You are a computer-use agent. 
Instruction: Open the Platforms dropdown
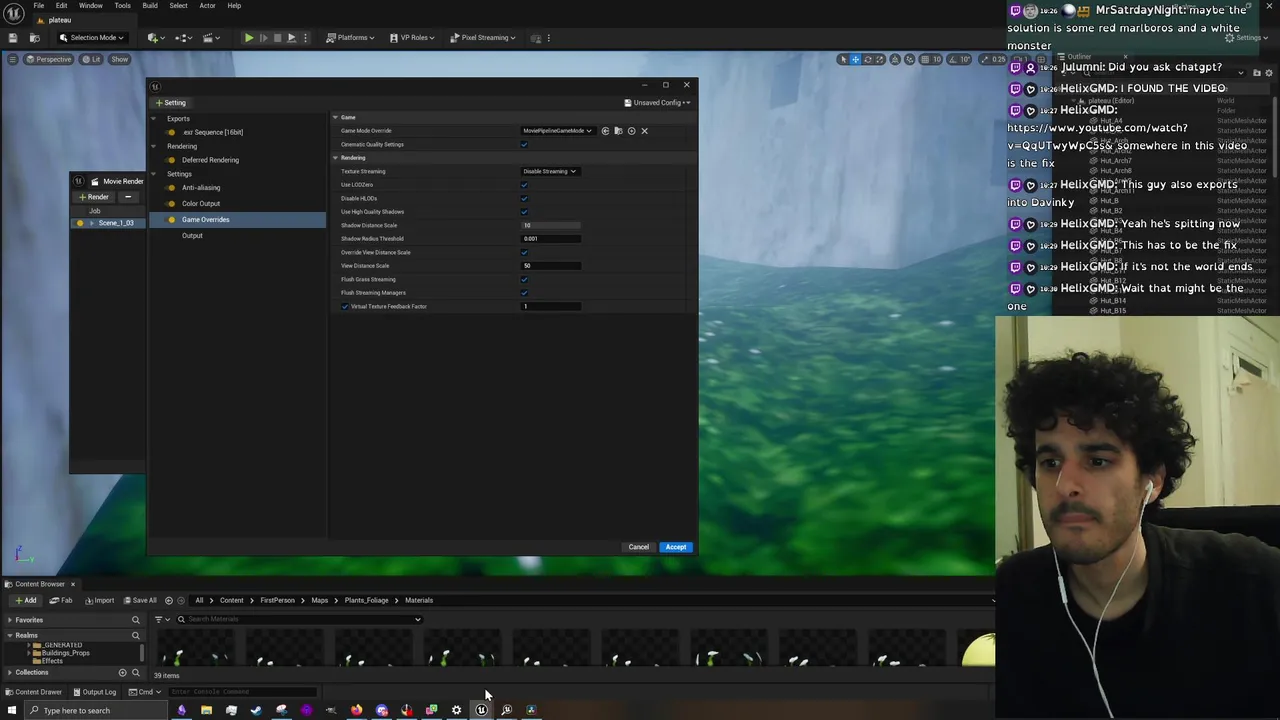tap(350, 38)
